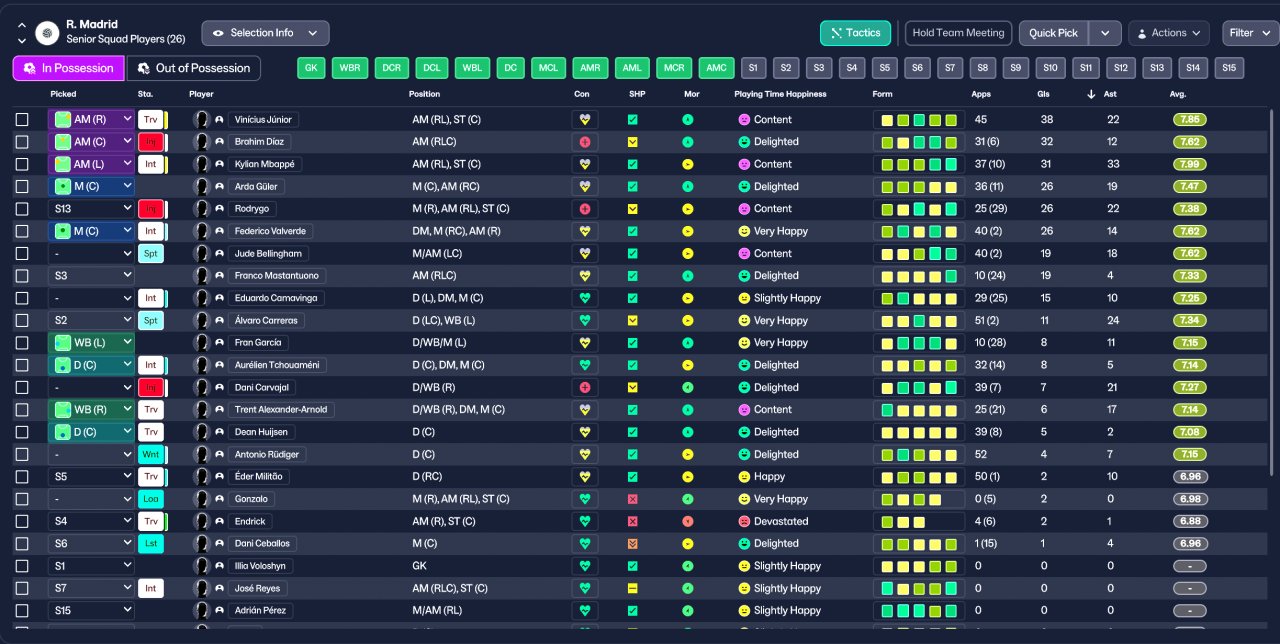Open the Selection Info dropdown
The image size is (1280, 644).
click(265, 33)
